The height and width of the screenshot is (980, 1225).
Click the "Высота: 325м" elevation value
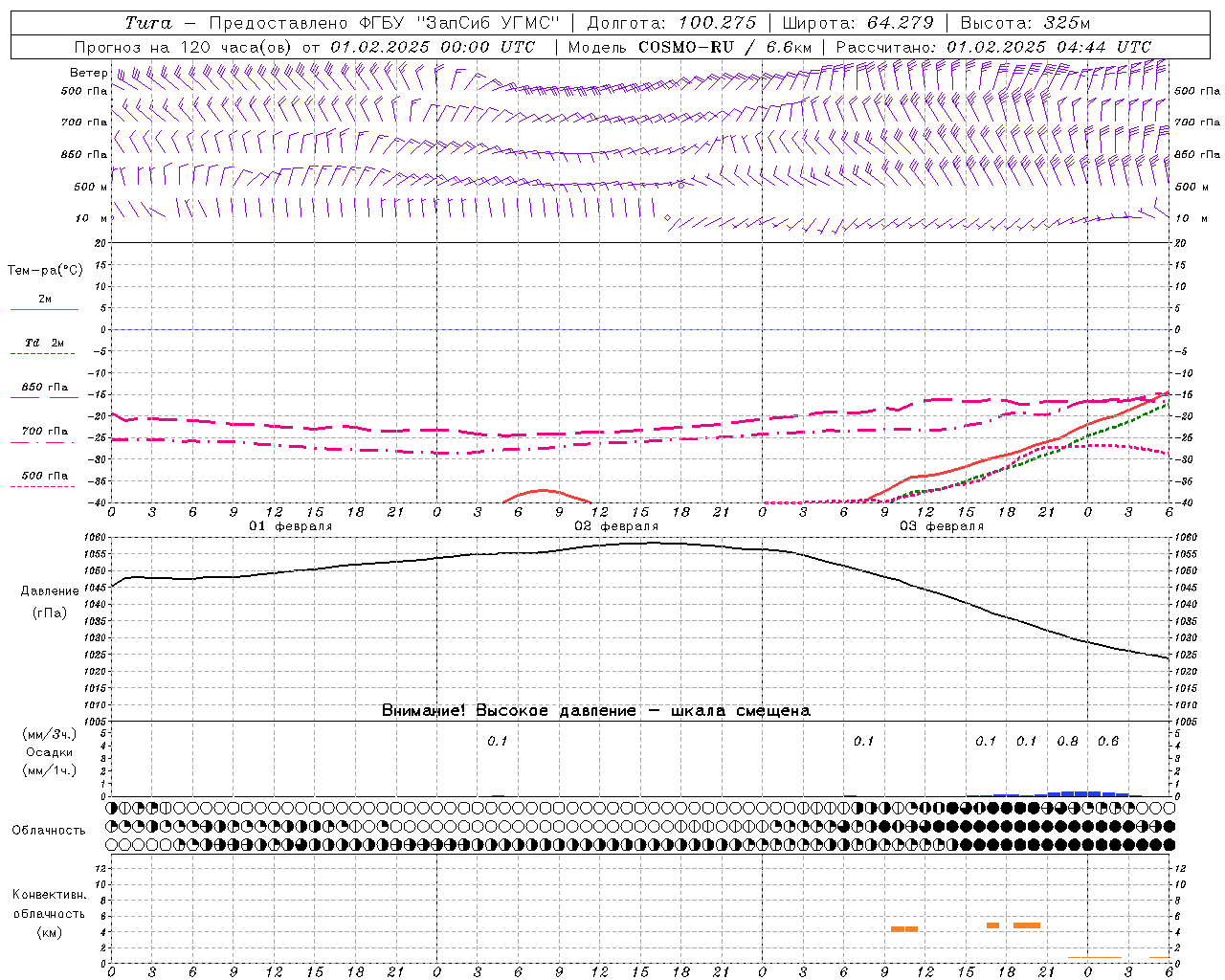(1025, 23)
